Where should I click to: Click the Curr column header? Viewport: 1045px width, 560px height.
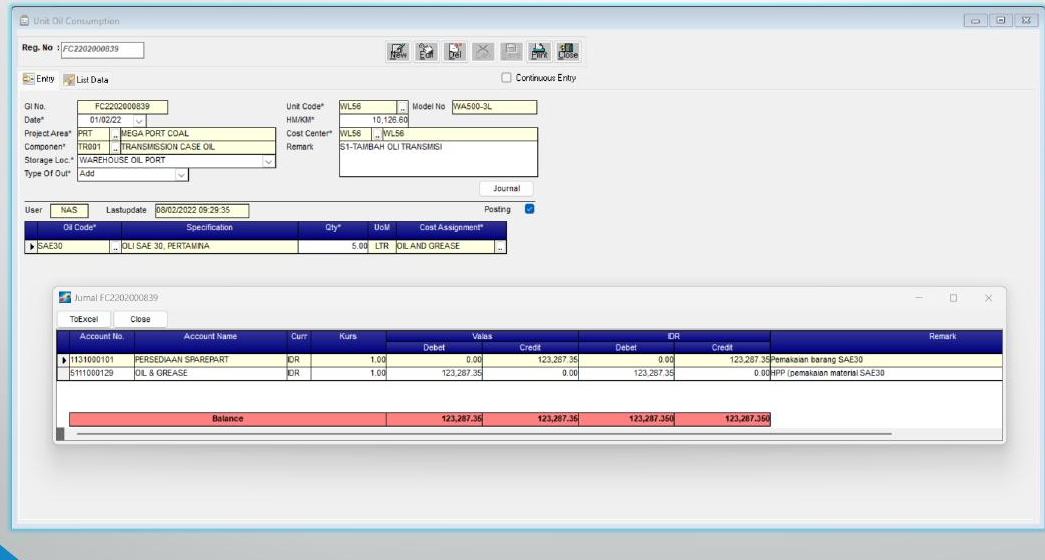pos(299,341)
